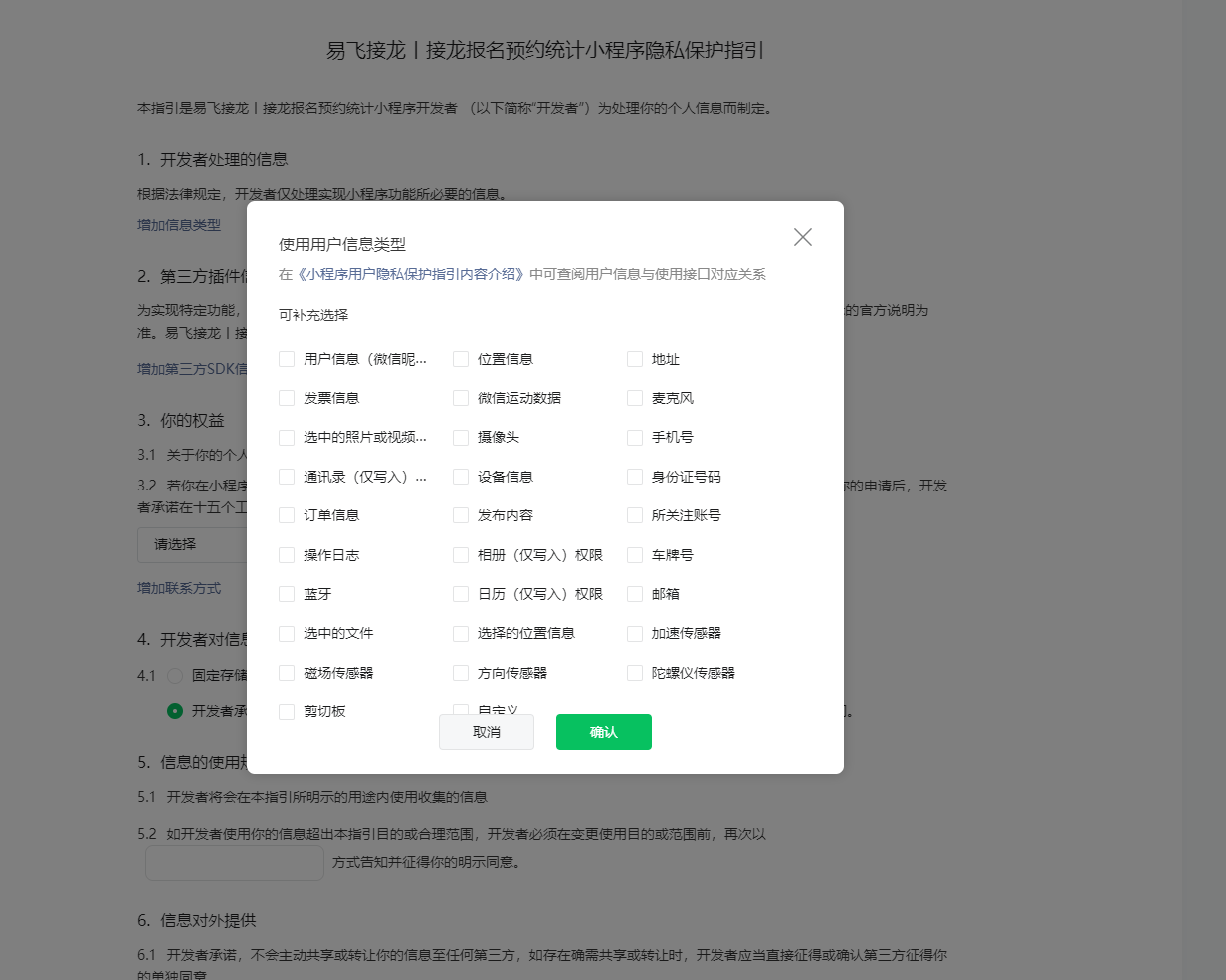Image resolution: width=1226 pixels, height=980 pixels.
Task: Check the 用户信息（微信昵… checkbox
Action: tap(287, 359)
